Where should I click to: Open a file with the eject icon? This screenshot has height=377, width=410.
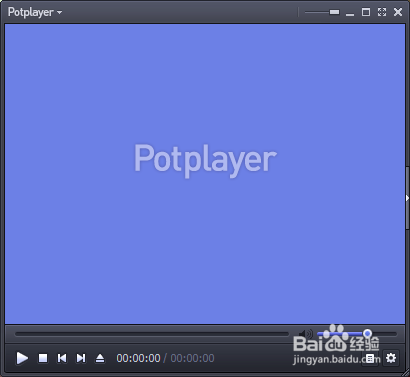pyautogui.click(x=100, y=358)
